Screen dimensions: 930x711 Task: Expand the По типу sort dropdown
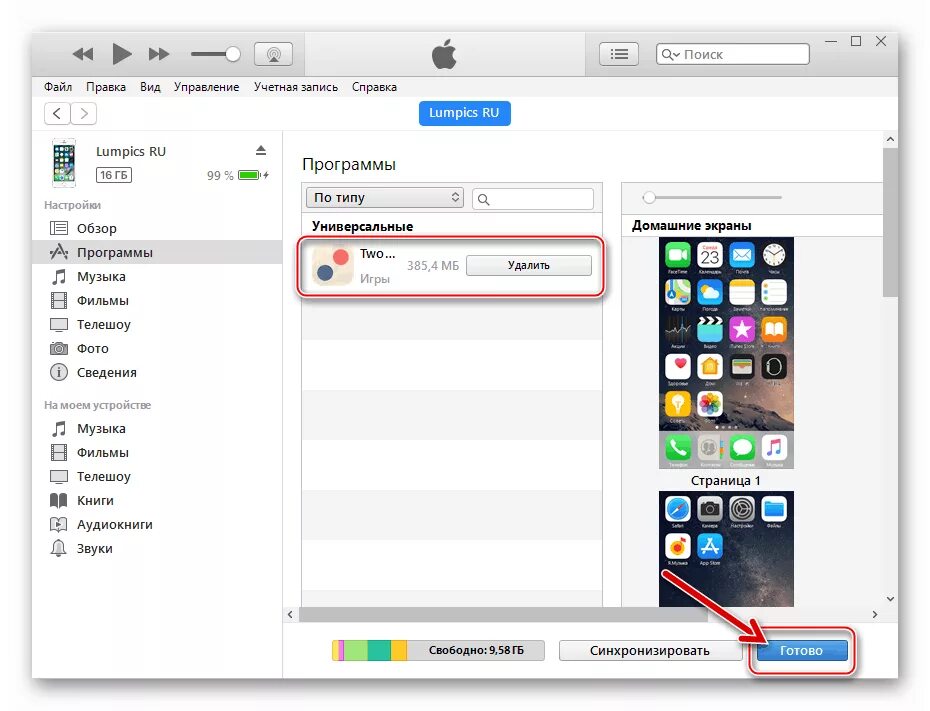385,197
